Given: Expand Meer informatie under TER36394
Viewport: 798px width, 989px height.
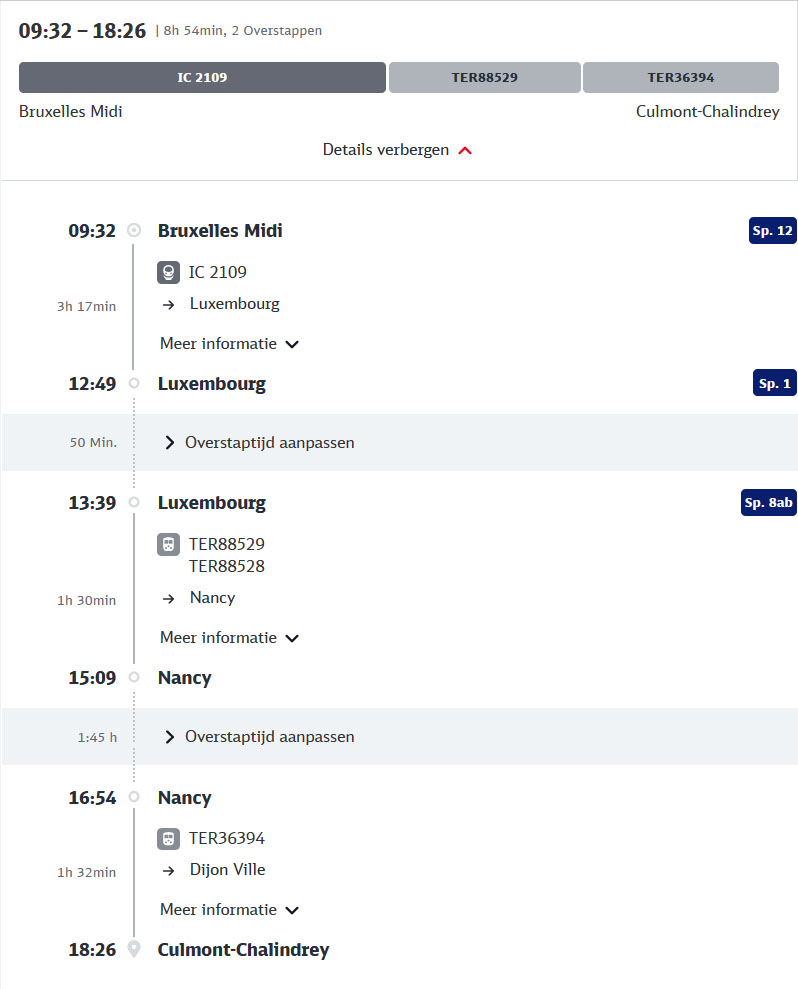Looking at the screenshot, I should (230, 910).
